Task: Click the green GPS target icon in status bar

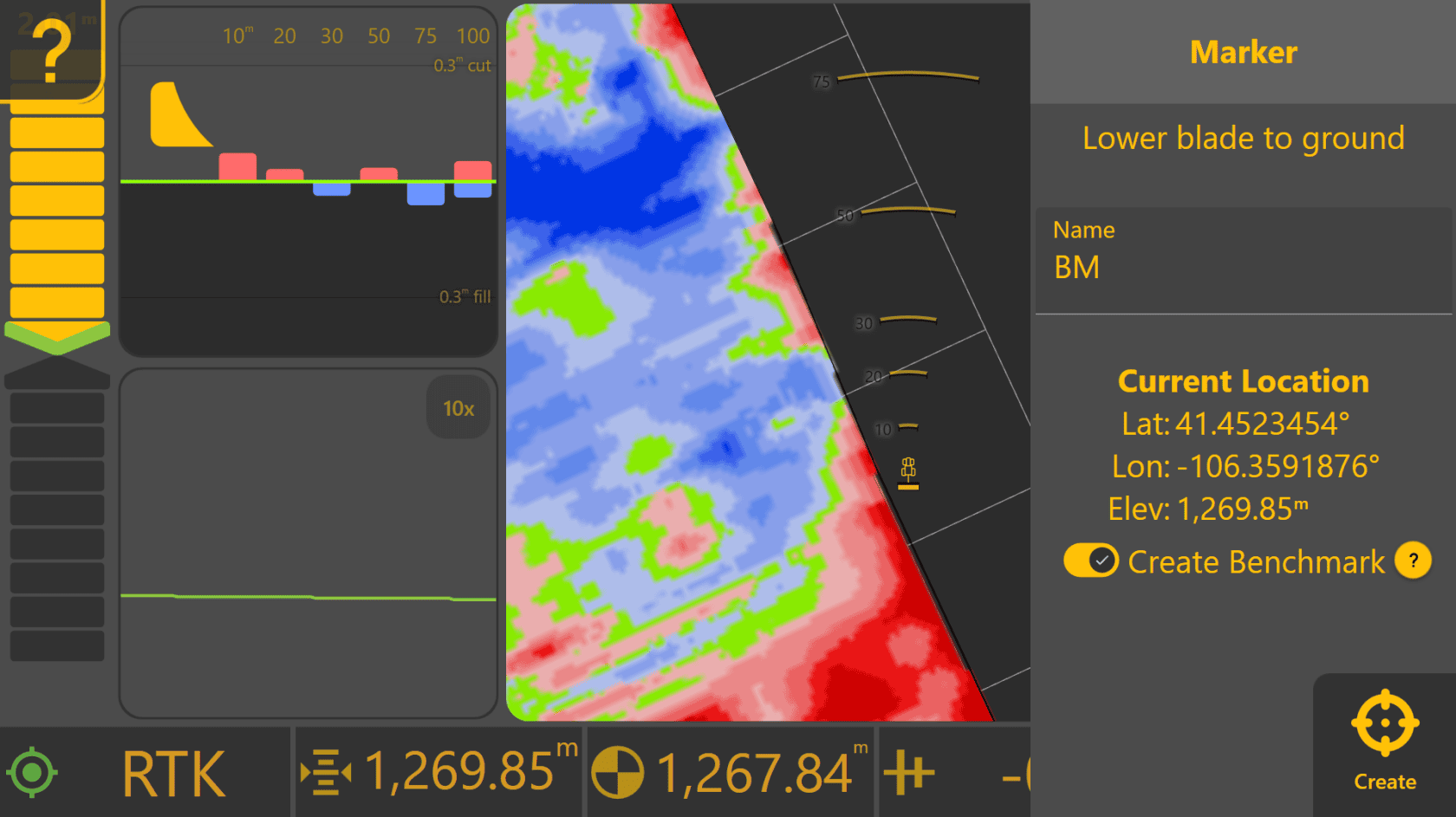Action: pos(32,772)
